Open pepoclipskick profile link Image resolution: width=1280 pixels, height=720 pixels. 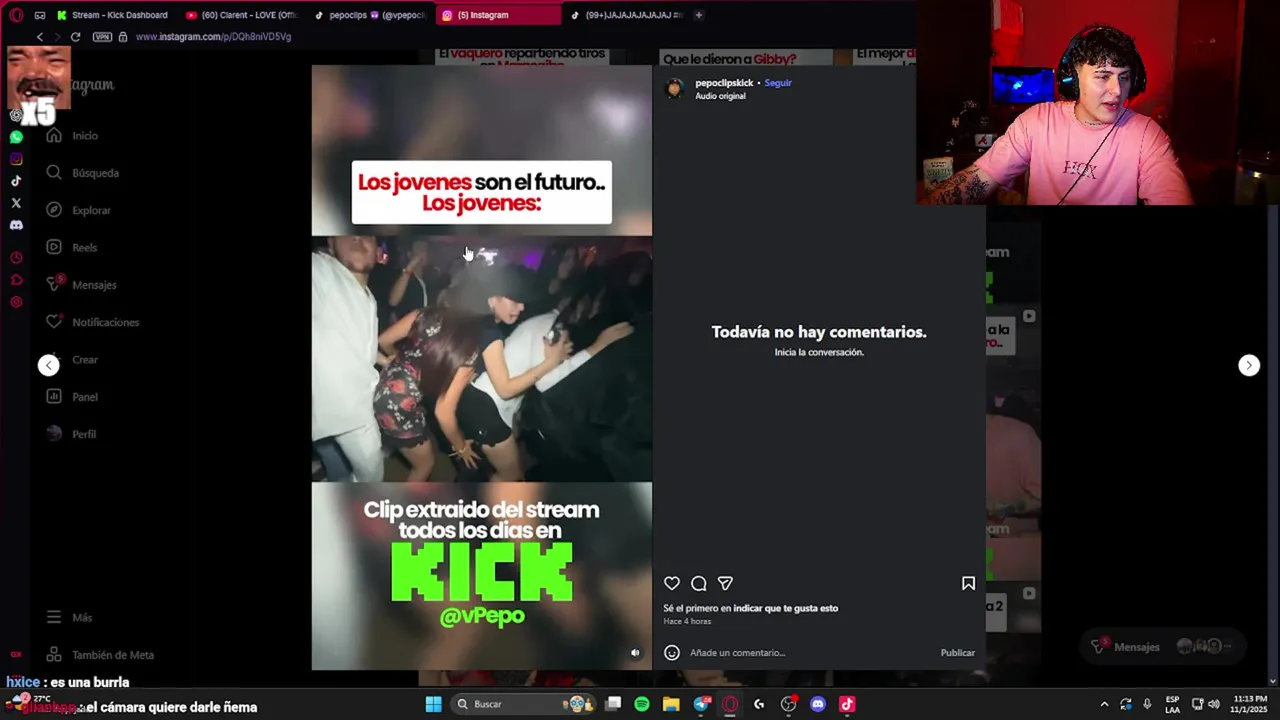coord(724,83)
